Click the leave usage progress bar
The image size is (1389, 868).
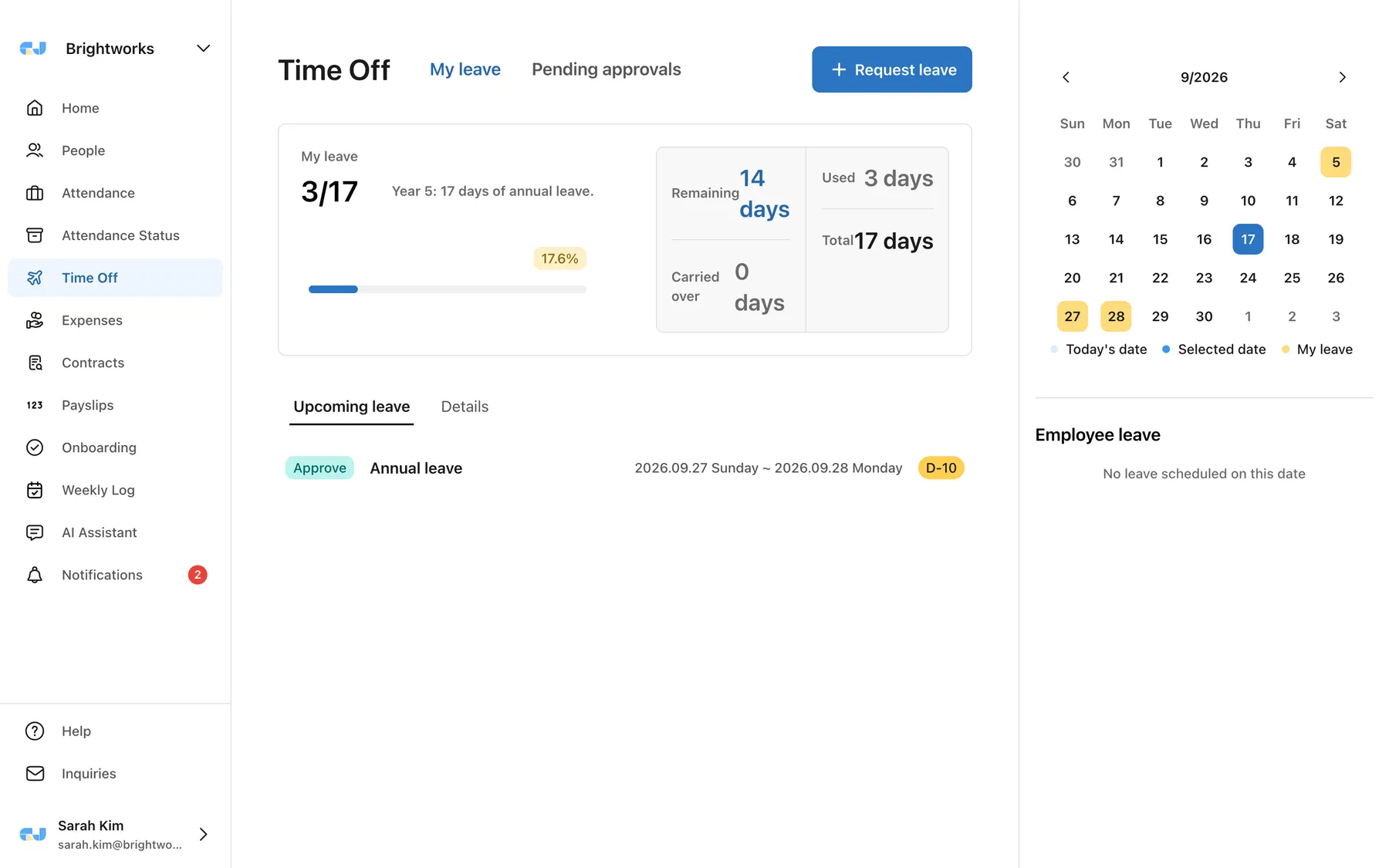pyautogui.click(x=448, y=289)
